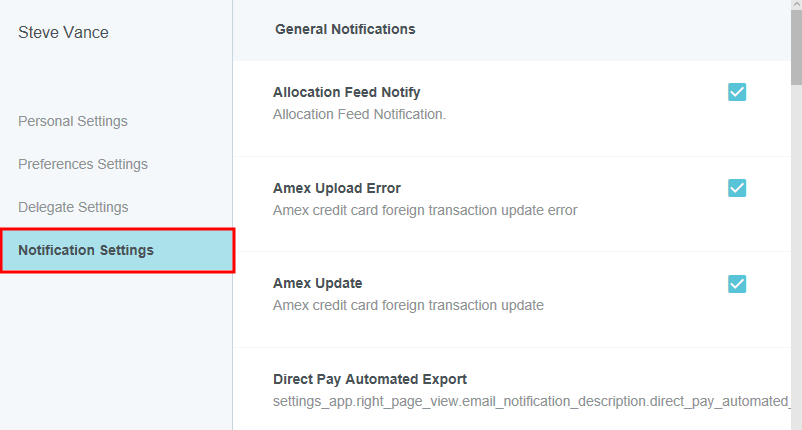Click the Steve Vance user name
The width and height of the screenshot is (802, 430).
[x=63, y=33]
